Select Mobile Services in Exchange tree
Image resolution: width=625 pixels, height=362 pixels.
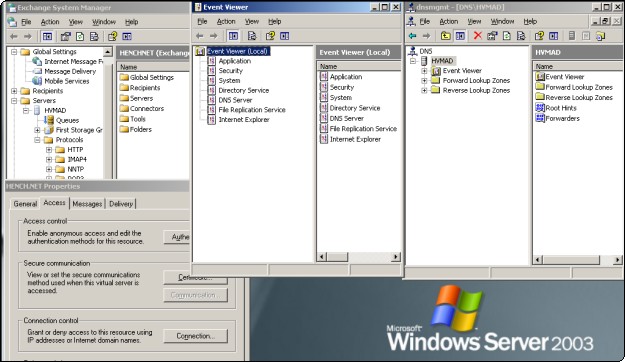[67, 81]
